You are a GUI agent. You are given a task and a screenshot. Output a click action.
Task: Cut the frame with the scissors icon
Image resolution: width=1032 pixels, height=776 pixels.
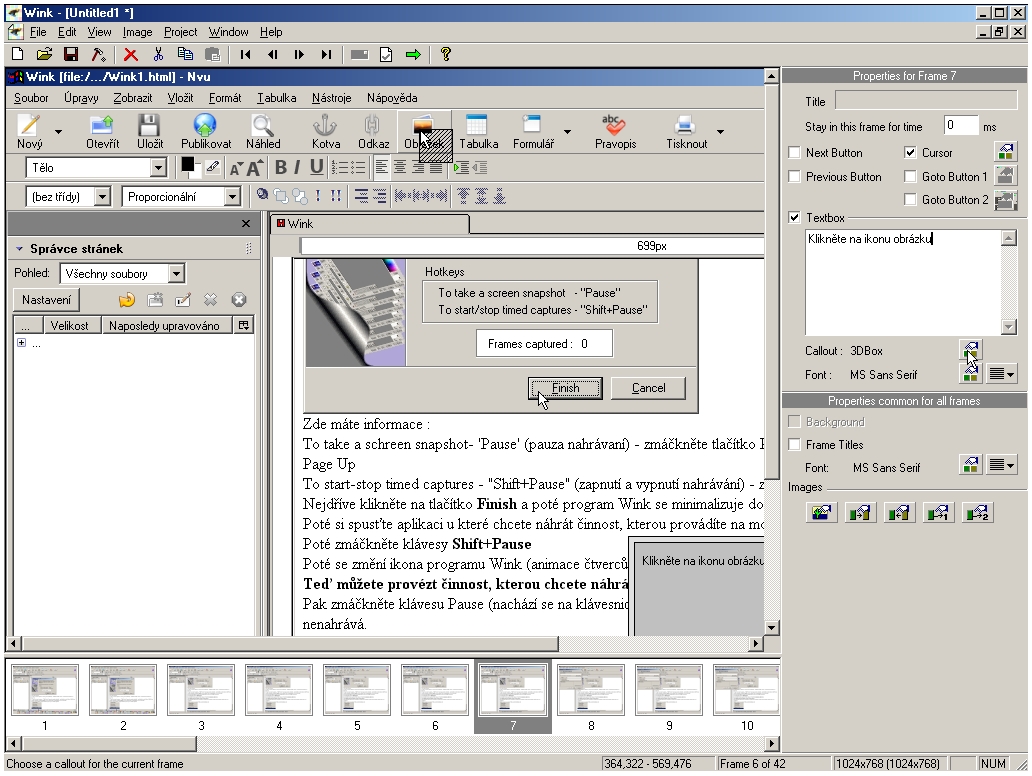coord(158,55)
